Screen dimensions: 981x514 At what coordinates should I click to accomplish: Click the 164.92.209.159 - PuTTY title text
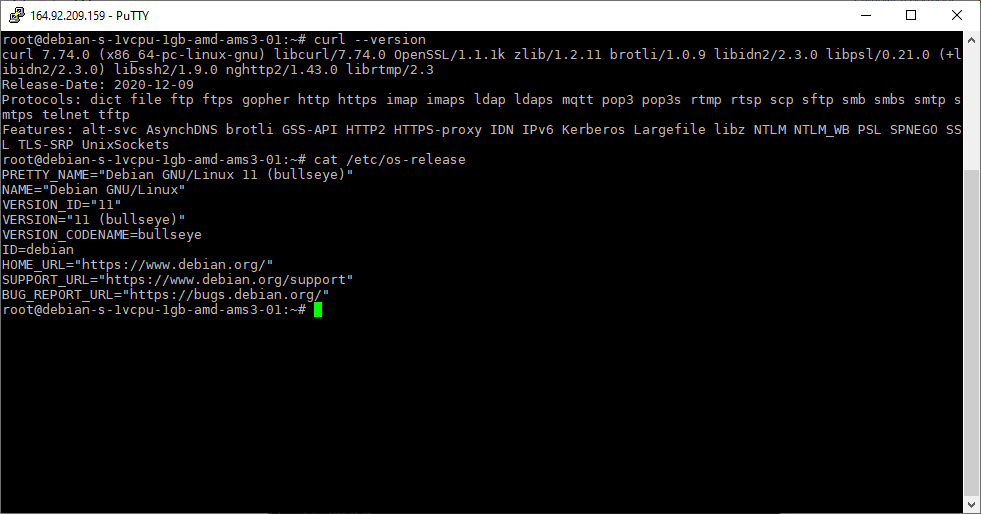coord(89,16)
